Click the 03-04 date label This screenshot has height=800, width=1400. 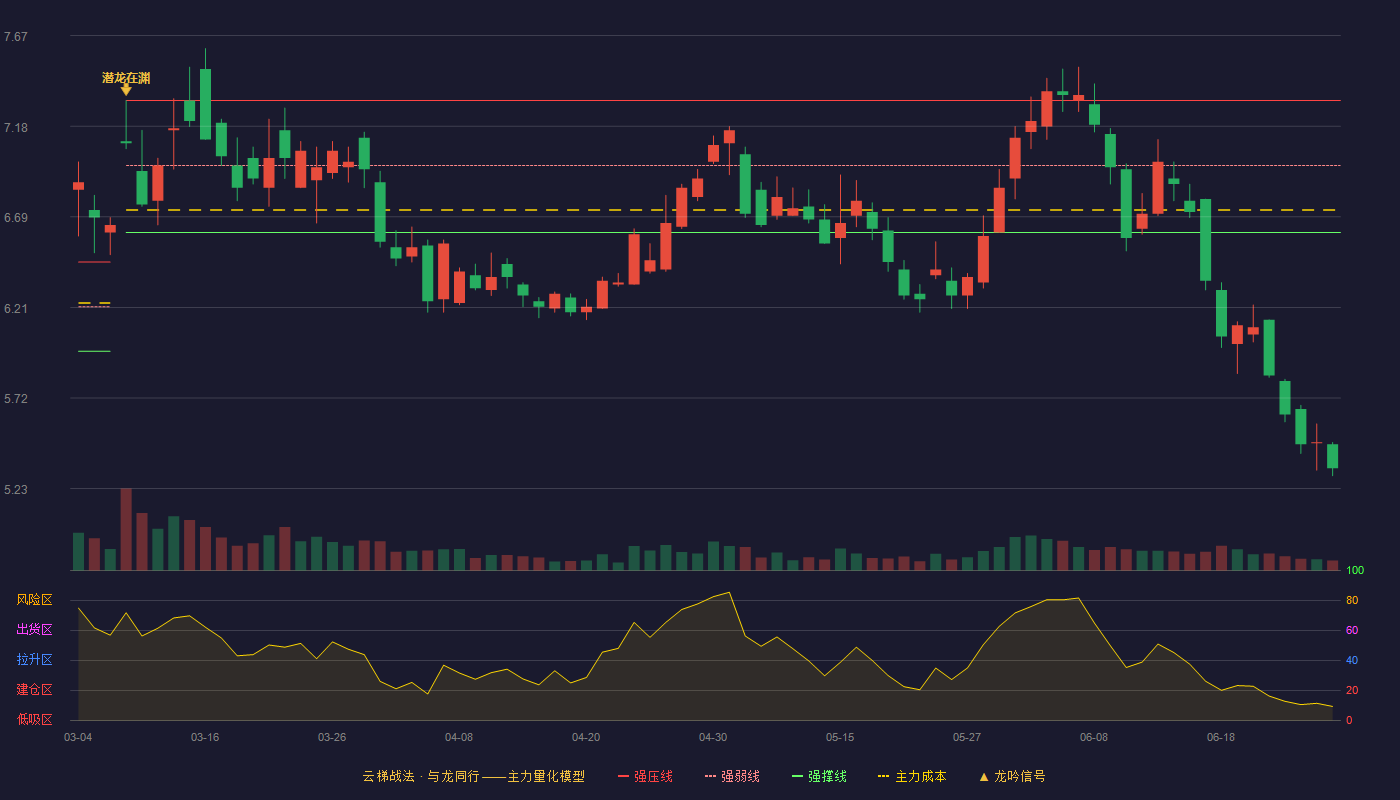coord(78,737)
